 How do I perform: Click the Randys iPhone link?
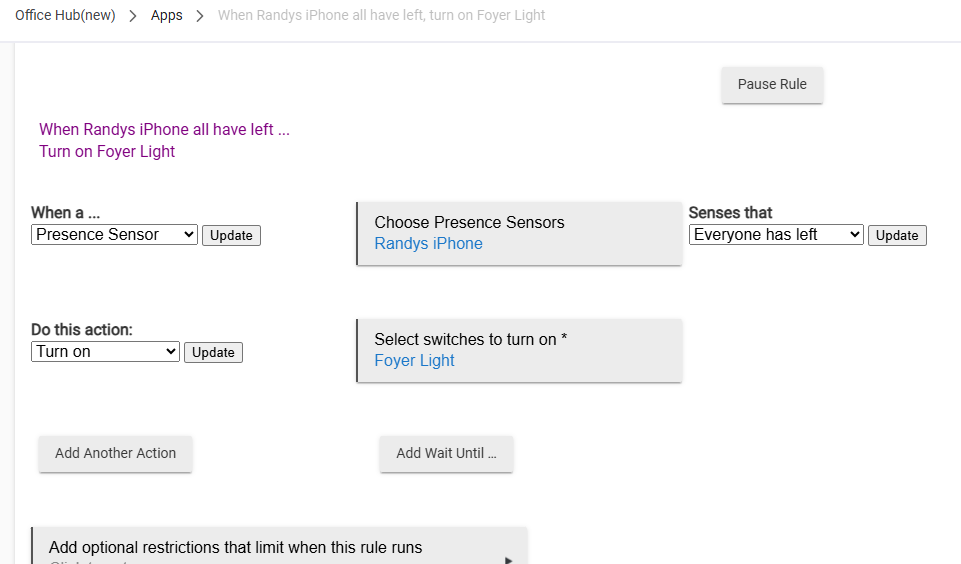(428, 244)
